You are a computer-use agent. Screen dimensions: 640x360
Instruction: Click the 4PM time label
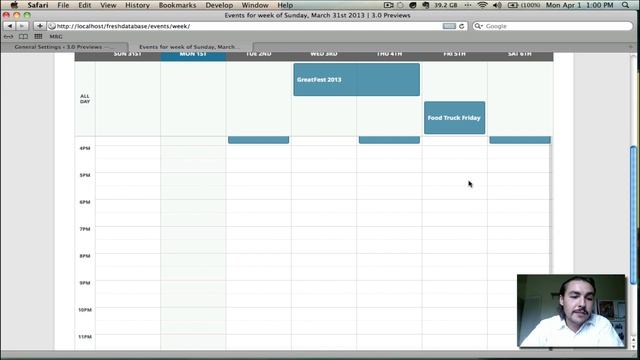(x=85, y=148)
